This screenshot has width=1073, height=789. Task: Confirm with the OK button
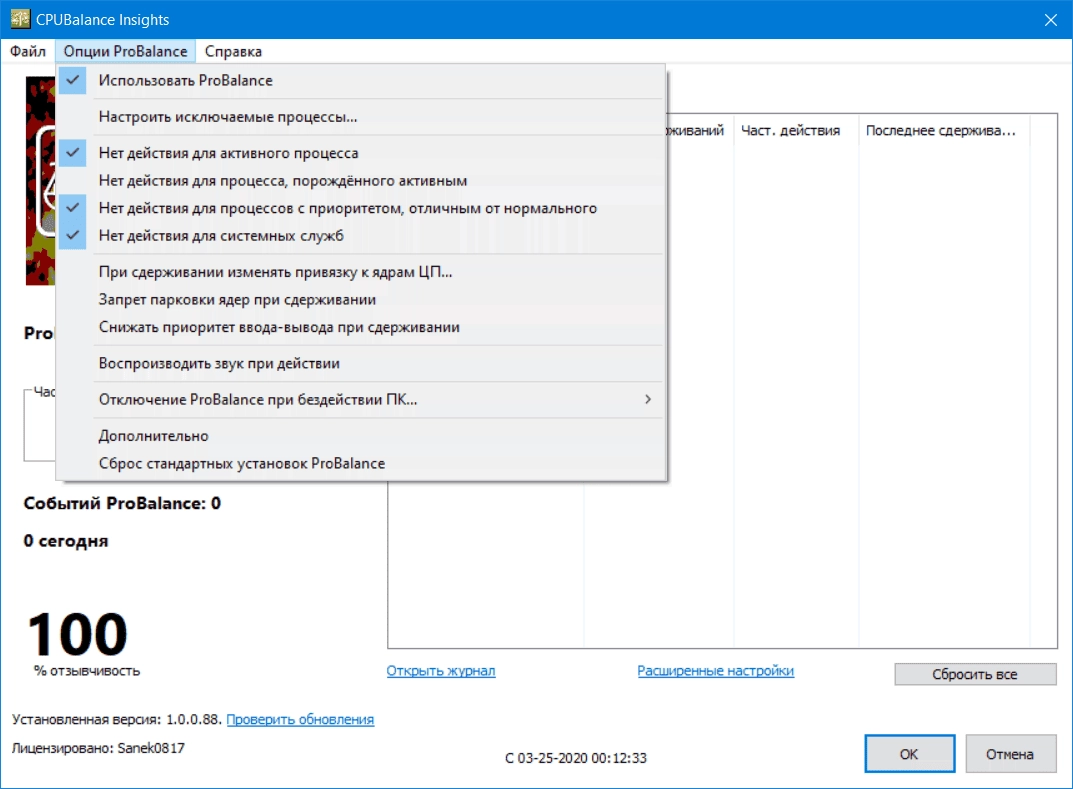tap(909, 754)
